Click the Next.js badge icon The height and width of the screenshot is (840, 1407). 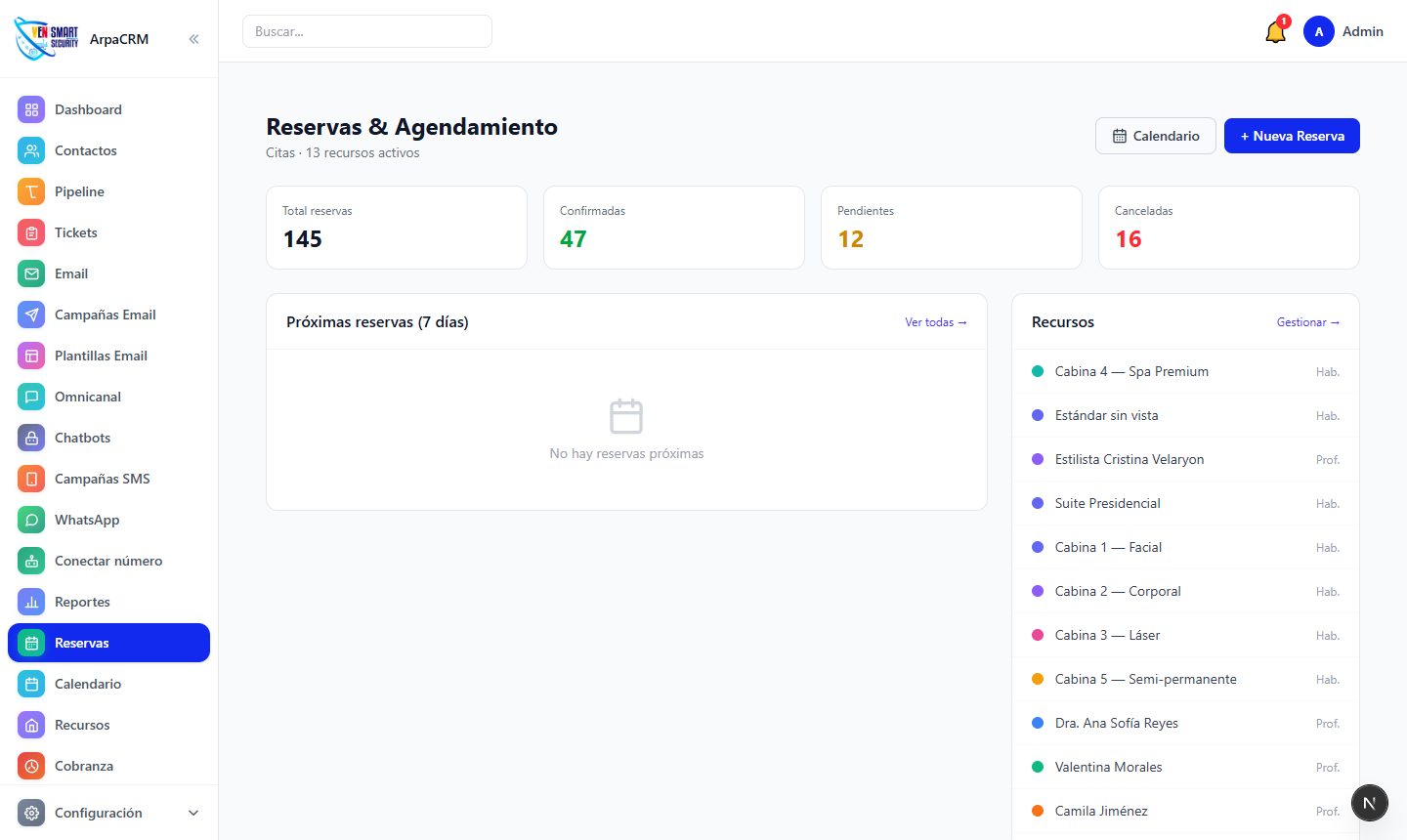click(x=1370, y=803)
